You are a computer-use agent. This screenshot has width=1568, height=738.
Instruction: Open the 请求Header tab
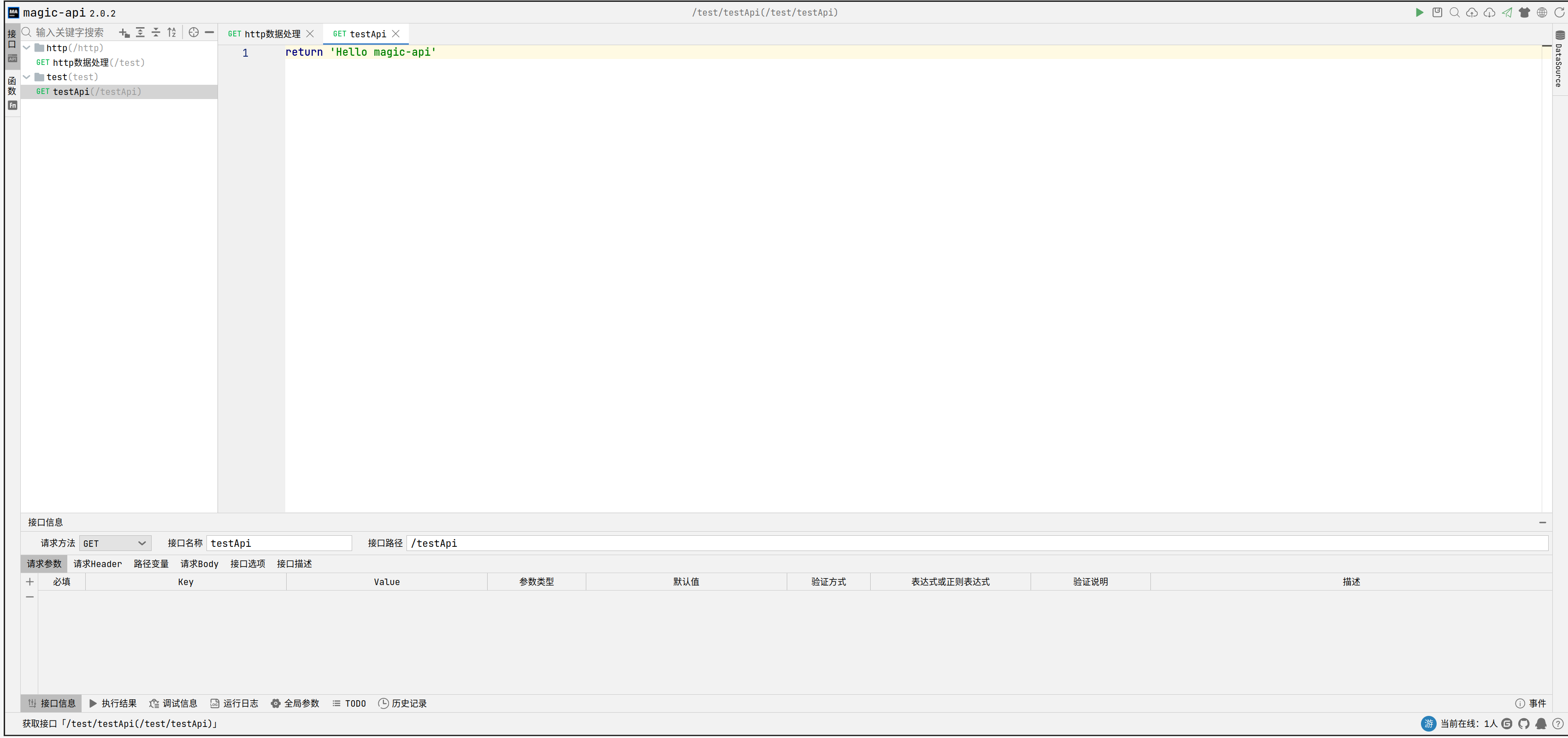97,564
